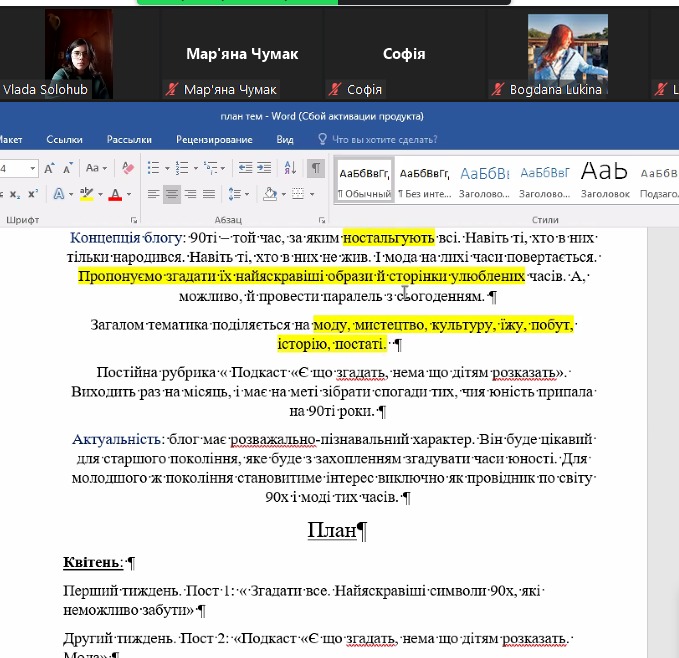Expand the numbering dropdown arrow
This screenshot has width=679, height=658.
coord(195,168)
